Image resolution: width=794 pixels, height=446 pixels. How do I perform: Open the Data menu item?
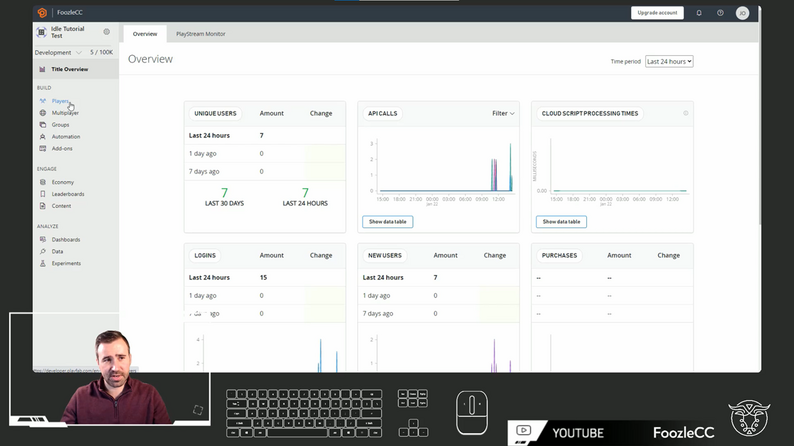click(57, 252)
